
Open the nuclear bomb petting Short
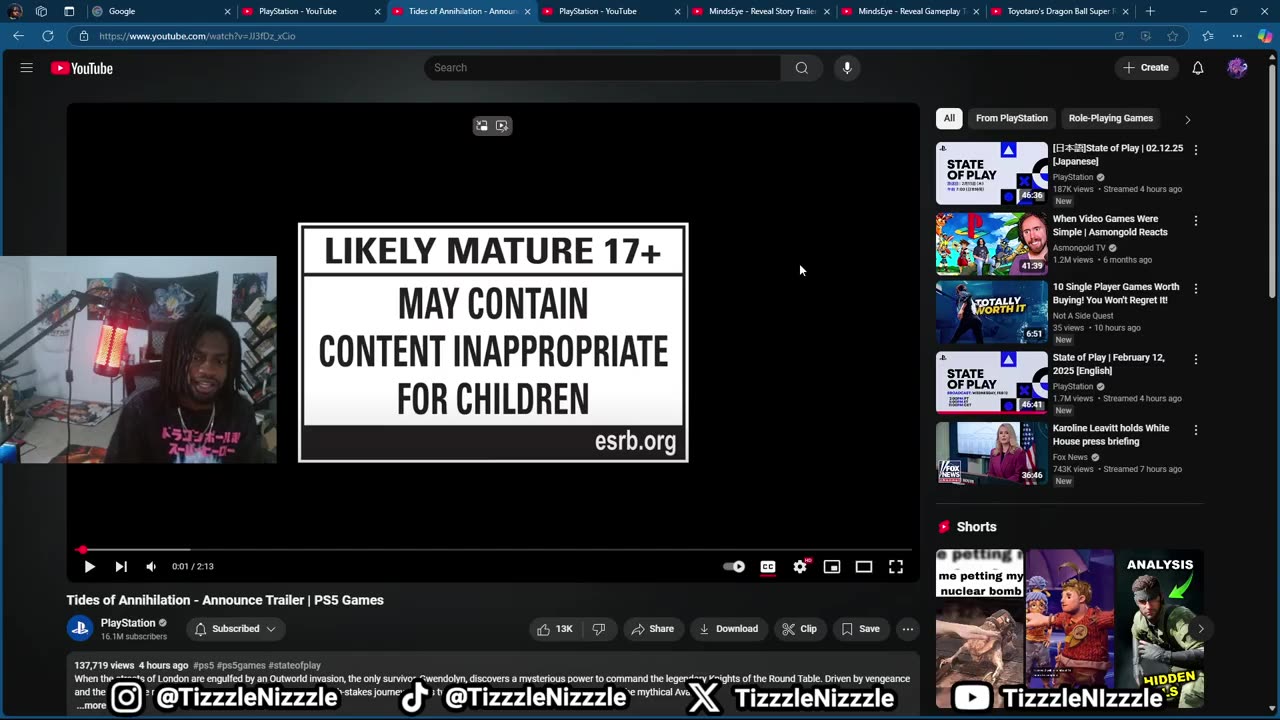(x=979, y=628)
